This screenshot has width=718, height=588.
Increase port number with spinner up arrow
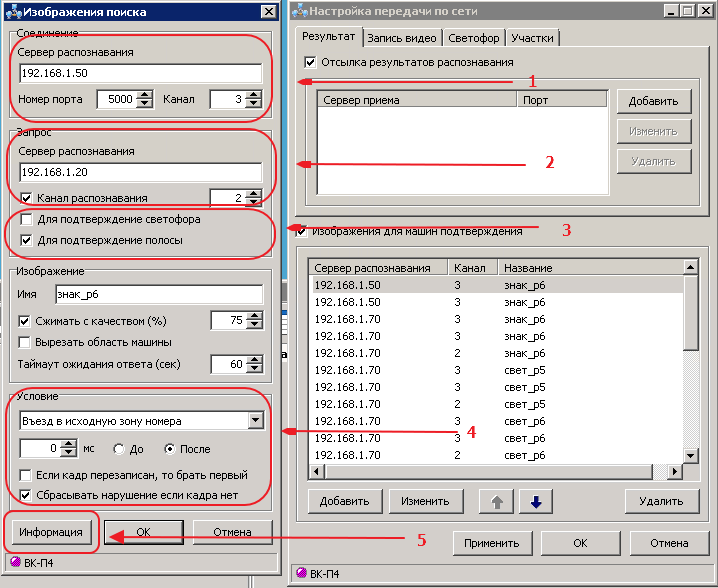pyautogui.click(x=144, y=95)
